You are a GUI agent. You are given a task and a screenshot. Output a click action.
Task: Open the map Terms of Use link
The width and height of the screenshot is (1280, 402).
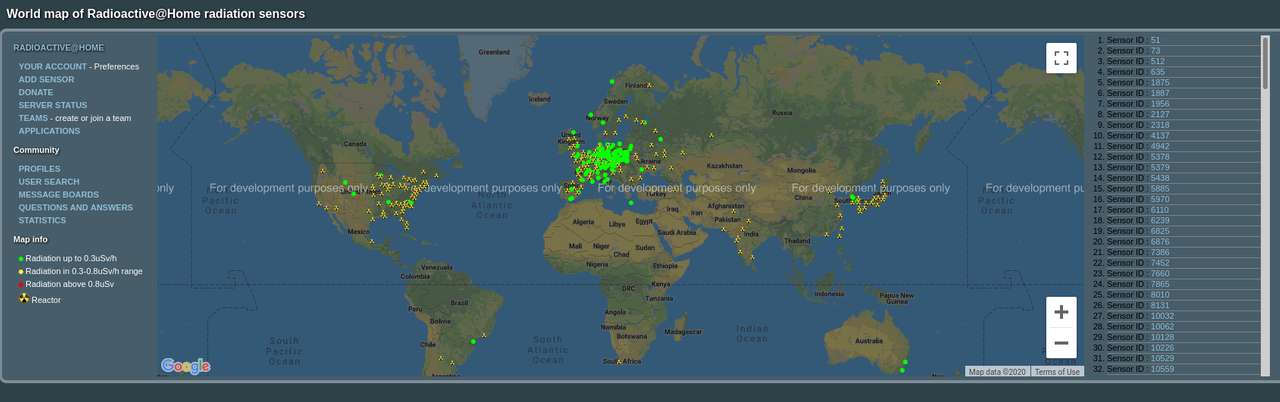[x=1057, y=372]
